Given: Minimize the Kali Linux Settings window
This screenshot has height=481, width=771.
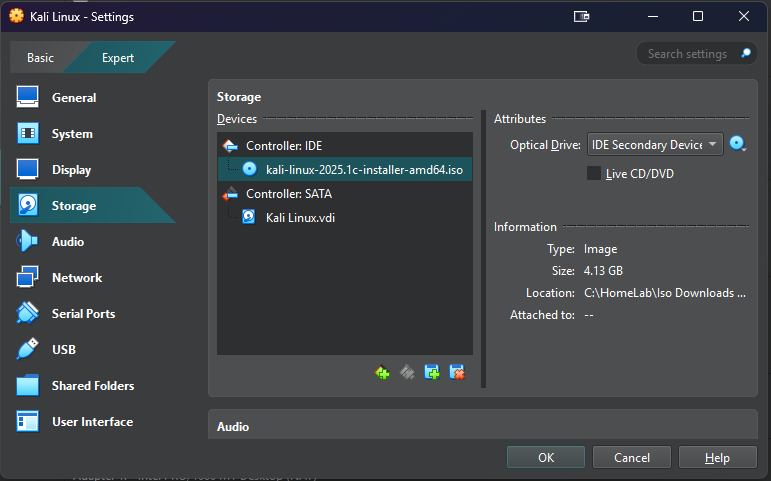Looking at the screenshot, I should pyautogui.click(x=653, y=16).
